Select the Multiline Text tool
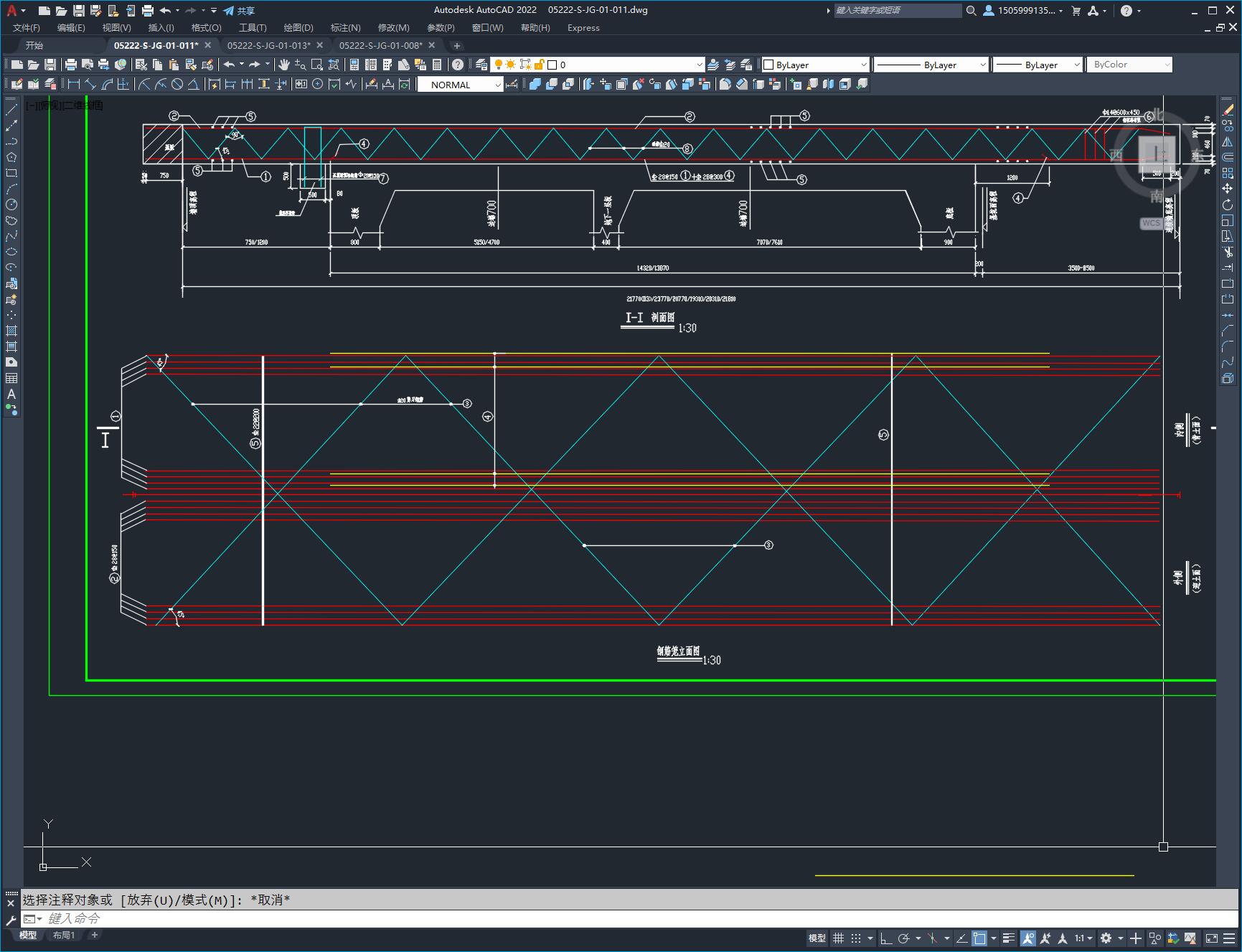 click(11, 394)
